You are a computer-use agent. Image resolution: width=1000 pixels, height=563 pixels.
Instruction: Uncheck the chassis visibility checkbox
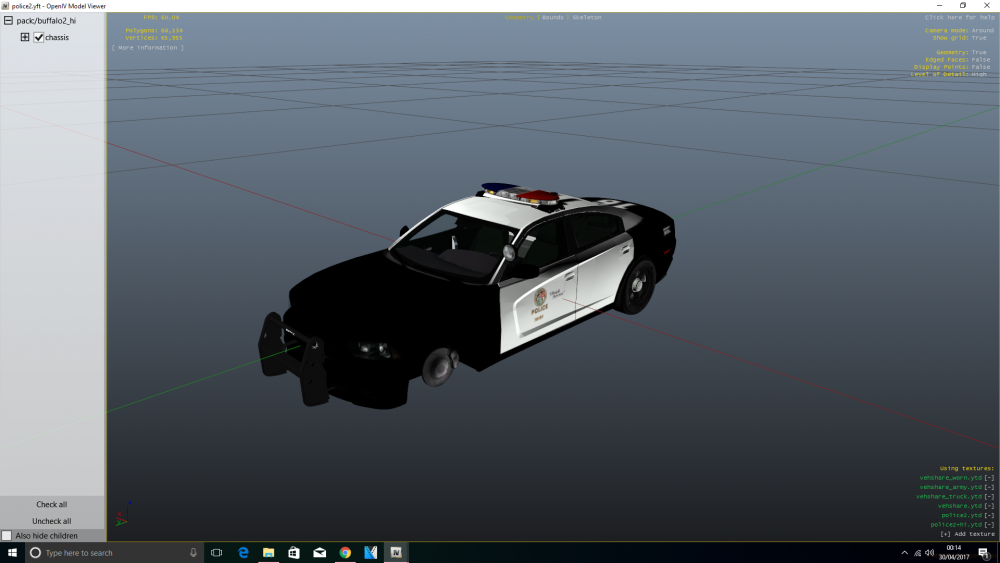[39, 38]
